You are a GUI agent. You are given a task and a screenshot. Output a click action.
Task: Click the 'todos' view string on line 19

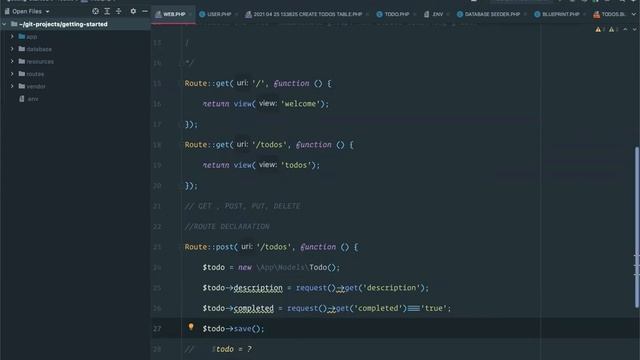296,165
